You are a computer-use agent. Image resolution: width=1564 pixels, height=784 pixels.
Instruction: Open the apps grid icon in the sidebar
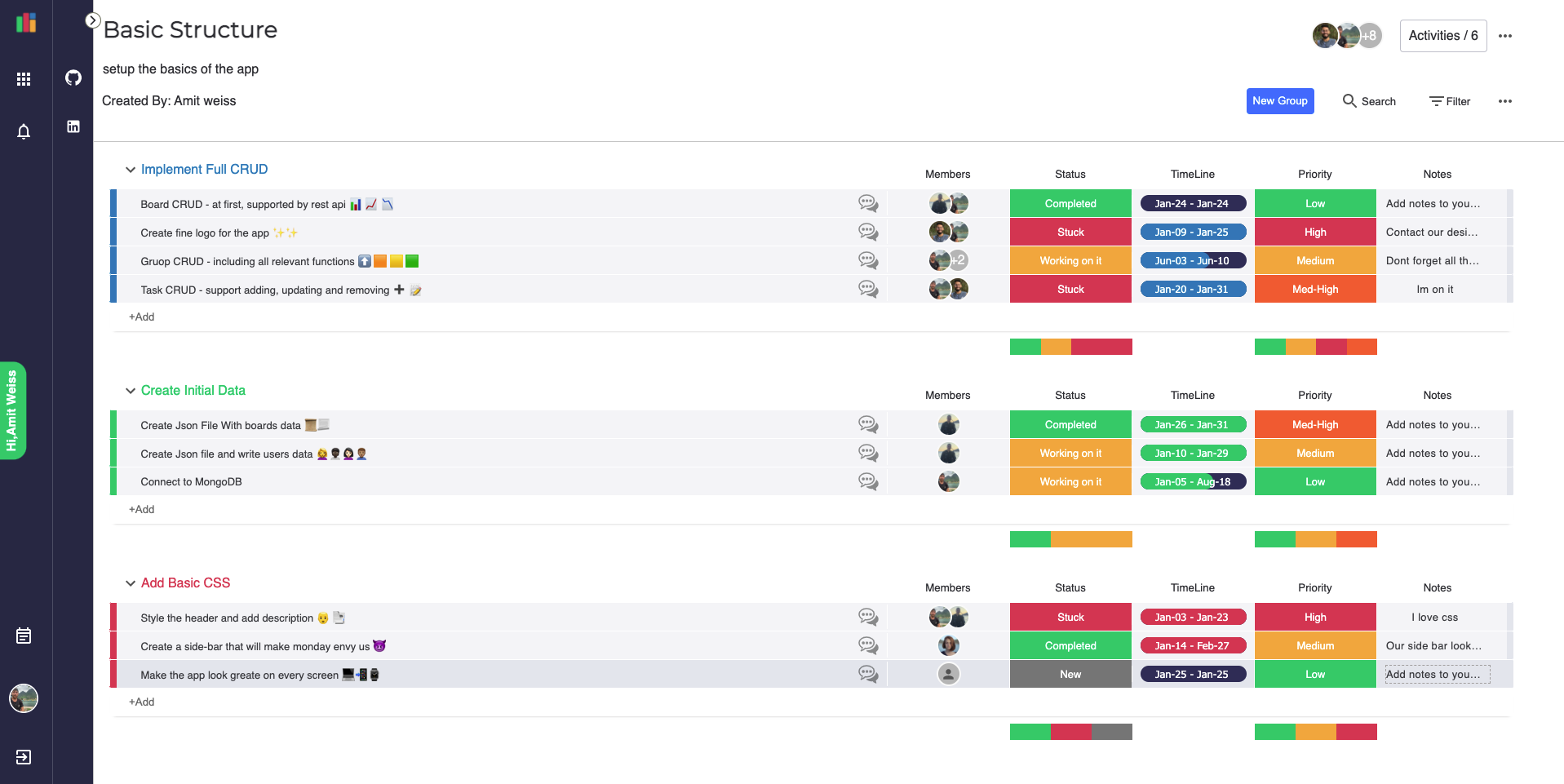(x=24, y=78)
